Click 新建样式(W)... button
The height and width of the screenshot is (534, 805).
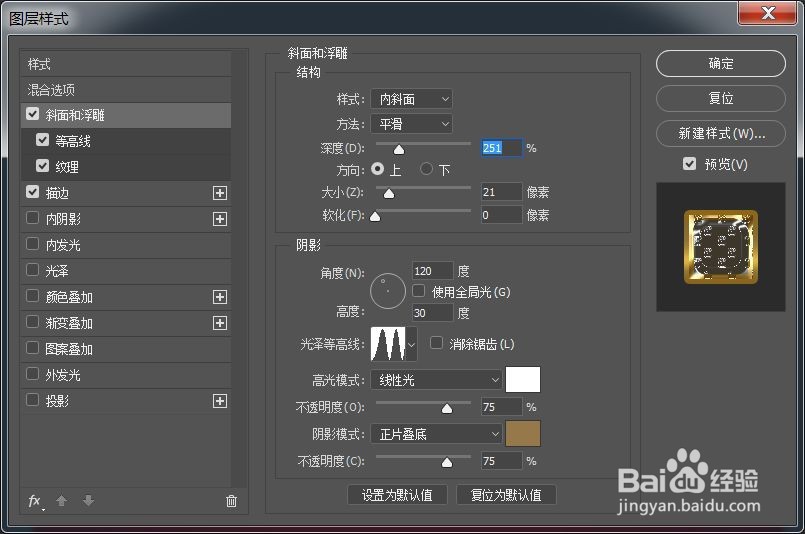click(x=721, y=134)
